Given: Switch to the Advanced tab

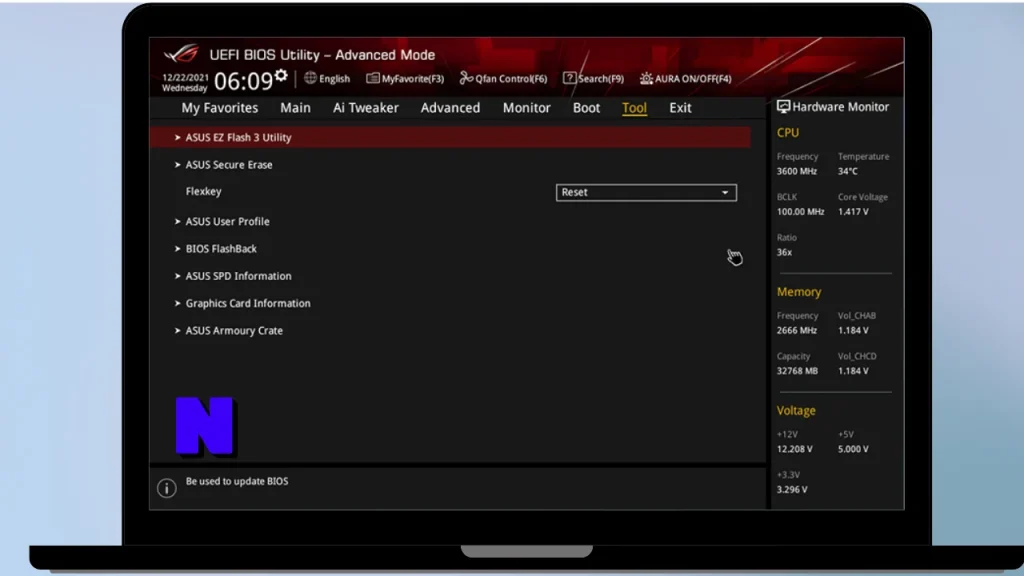Looking at the screenshot, I should point(450,108).
